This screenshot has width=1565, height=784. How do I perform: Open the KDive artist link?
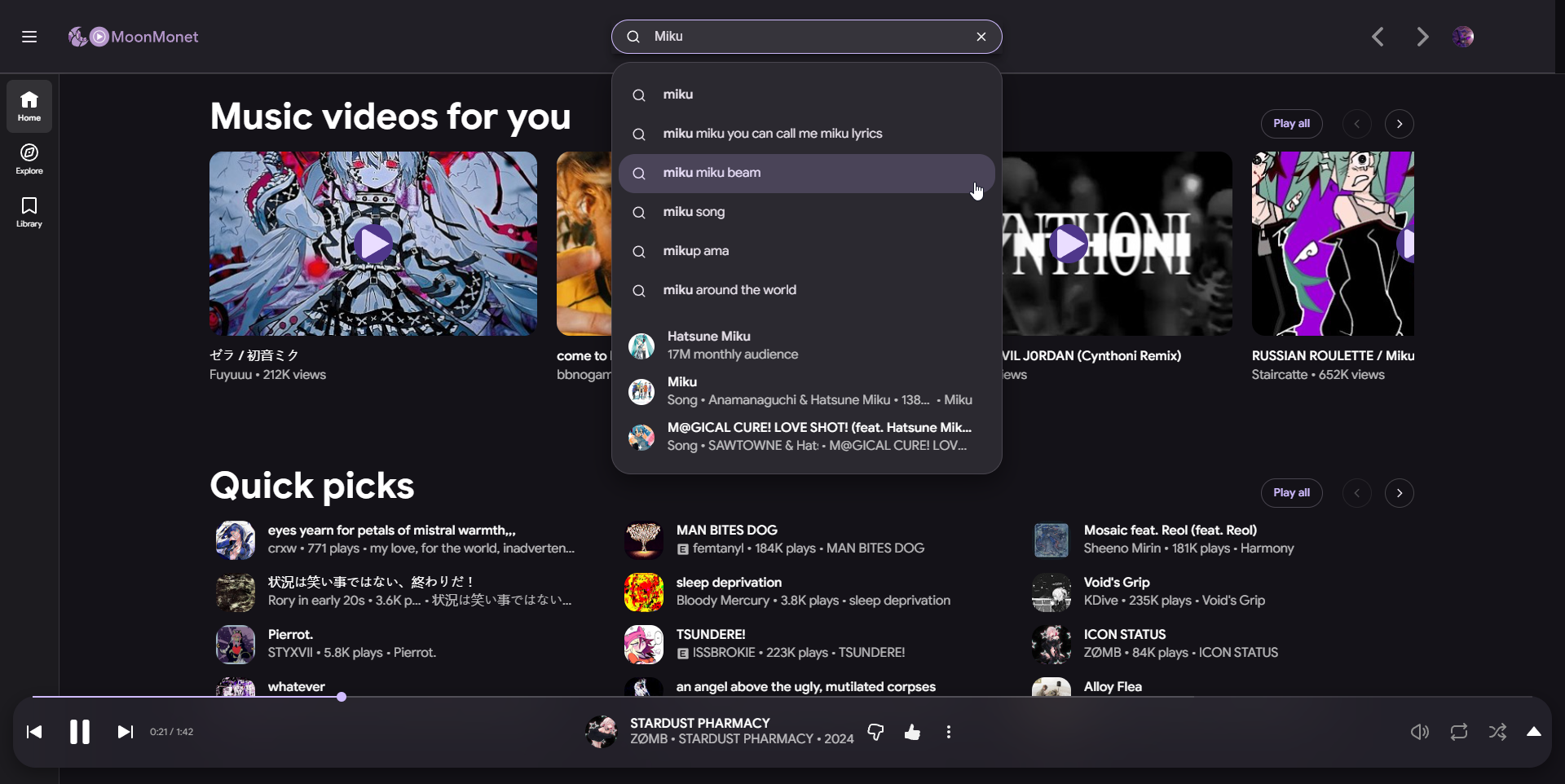coord(1101,601)
